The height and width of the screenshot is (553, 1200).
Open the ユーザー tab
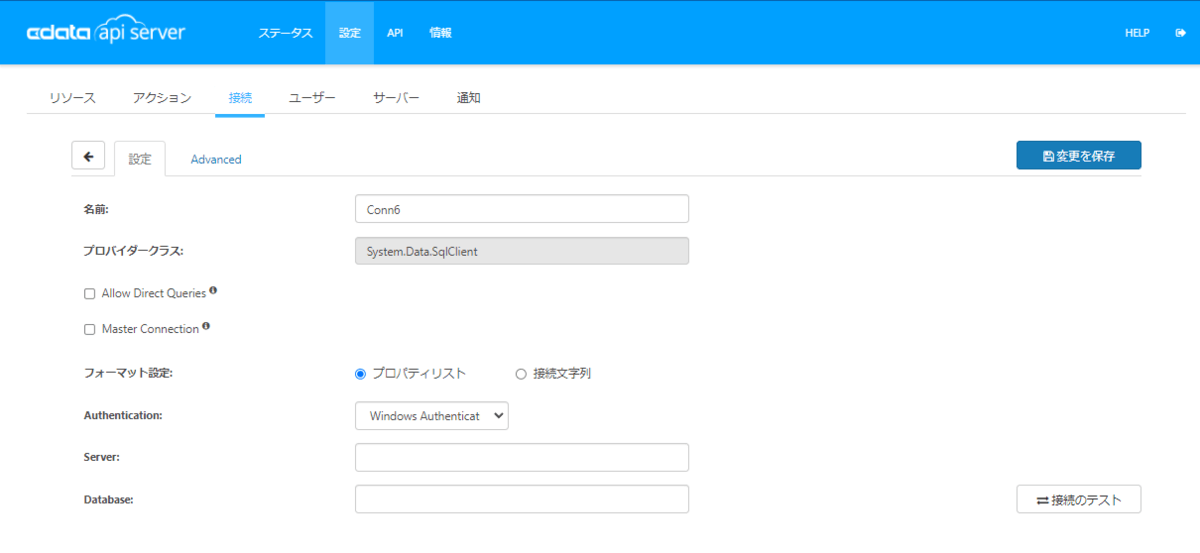click(312, 98)
